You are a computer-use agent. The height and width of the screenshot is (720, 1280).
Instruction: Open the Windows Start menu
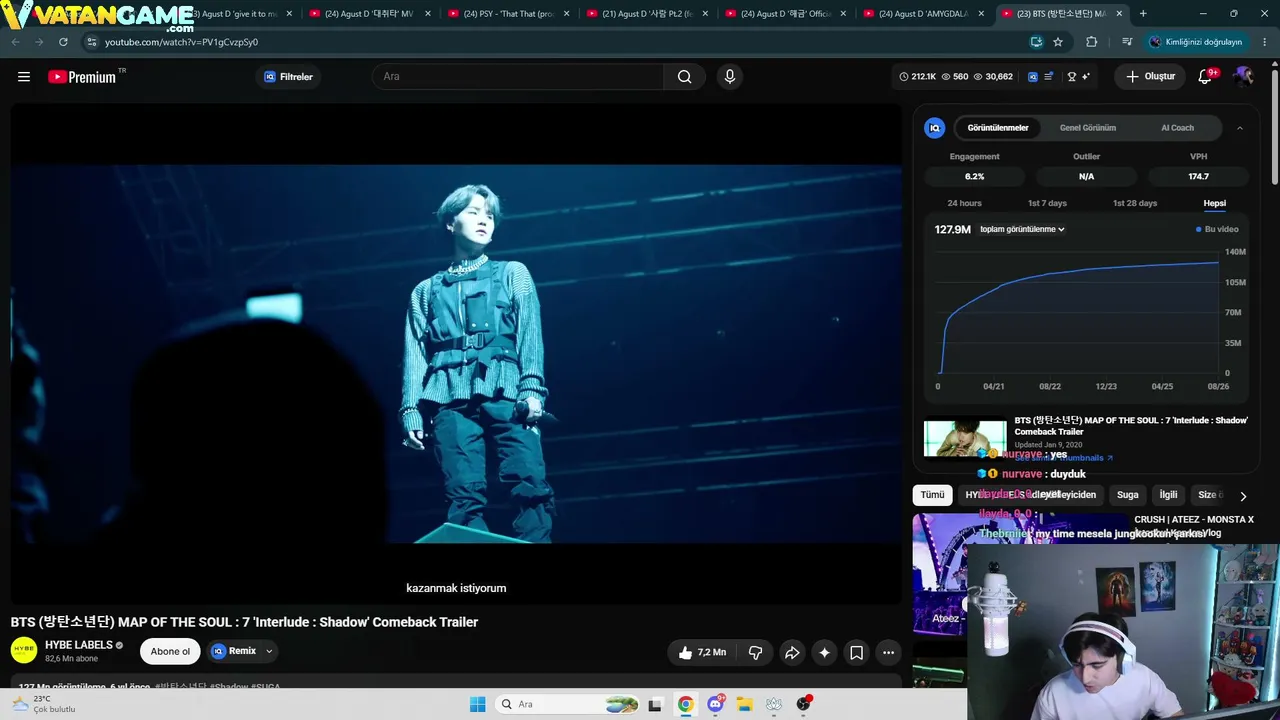pos(477,704)
